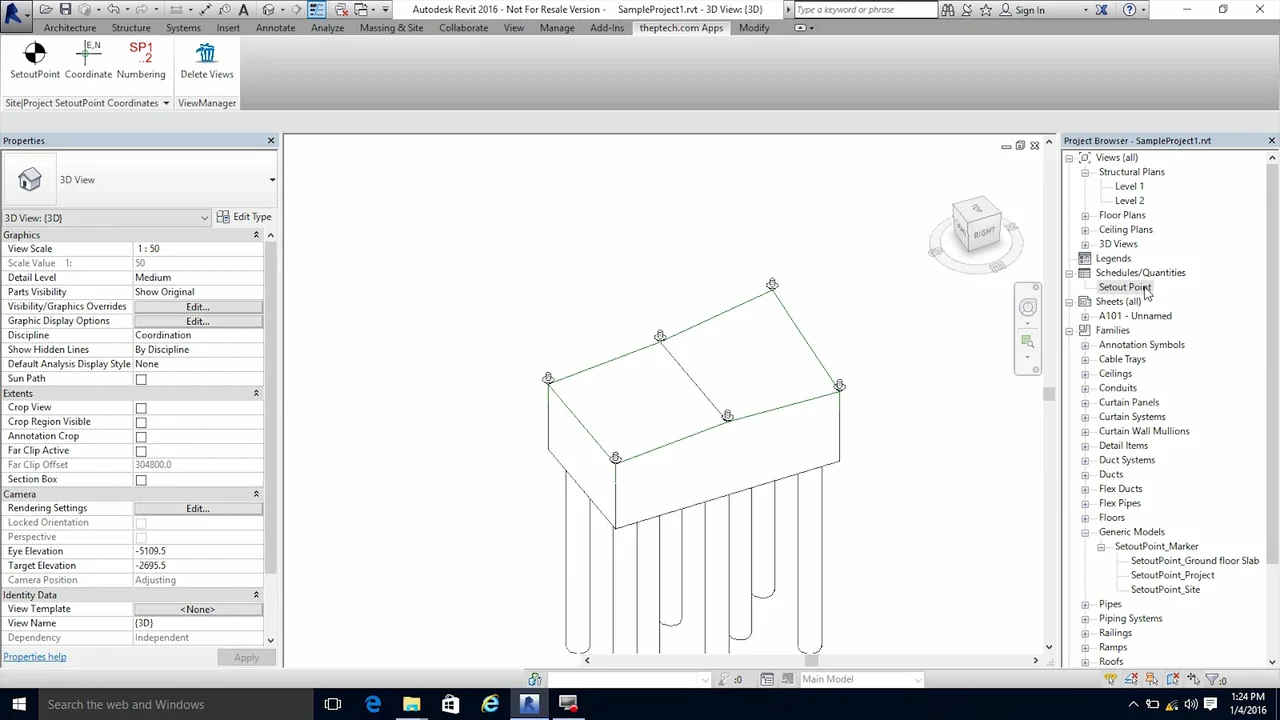
Task: Tick the Crop View checkbox
Action: click(141, 408)
